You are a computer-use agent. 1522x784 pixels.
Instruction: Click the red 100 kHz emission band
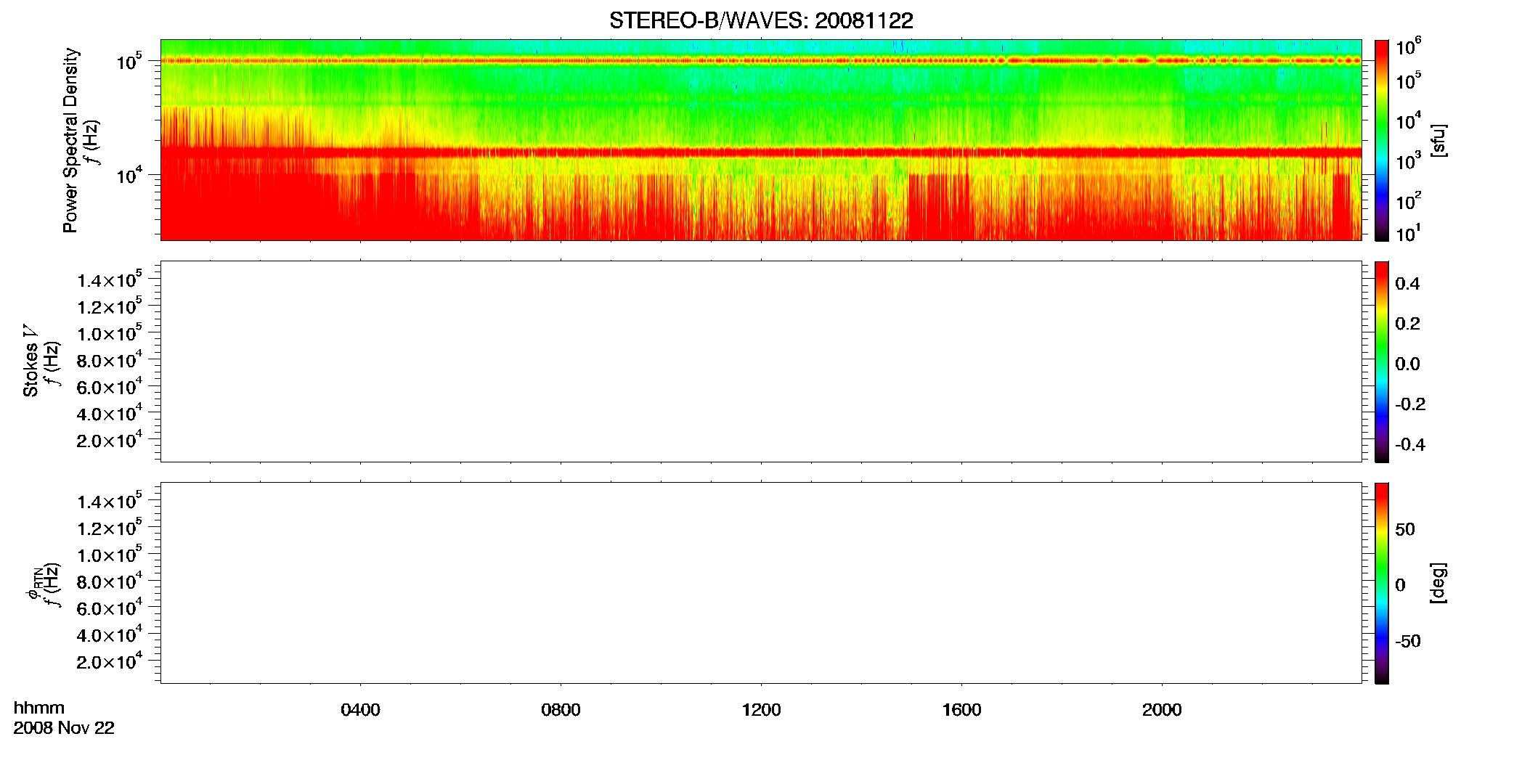click(x=761, y=61)
